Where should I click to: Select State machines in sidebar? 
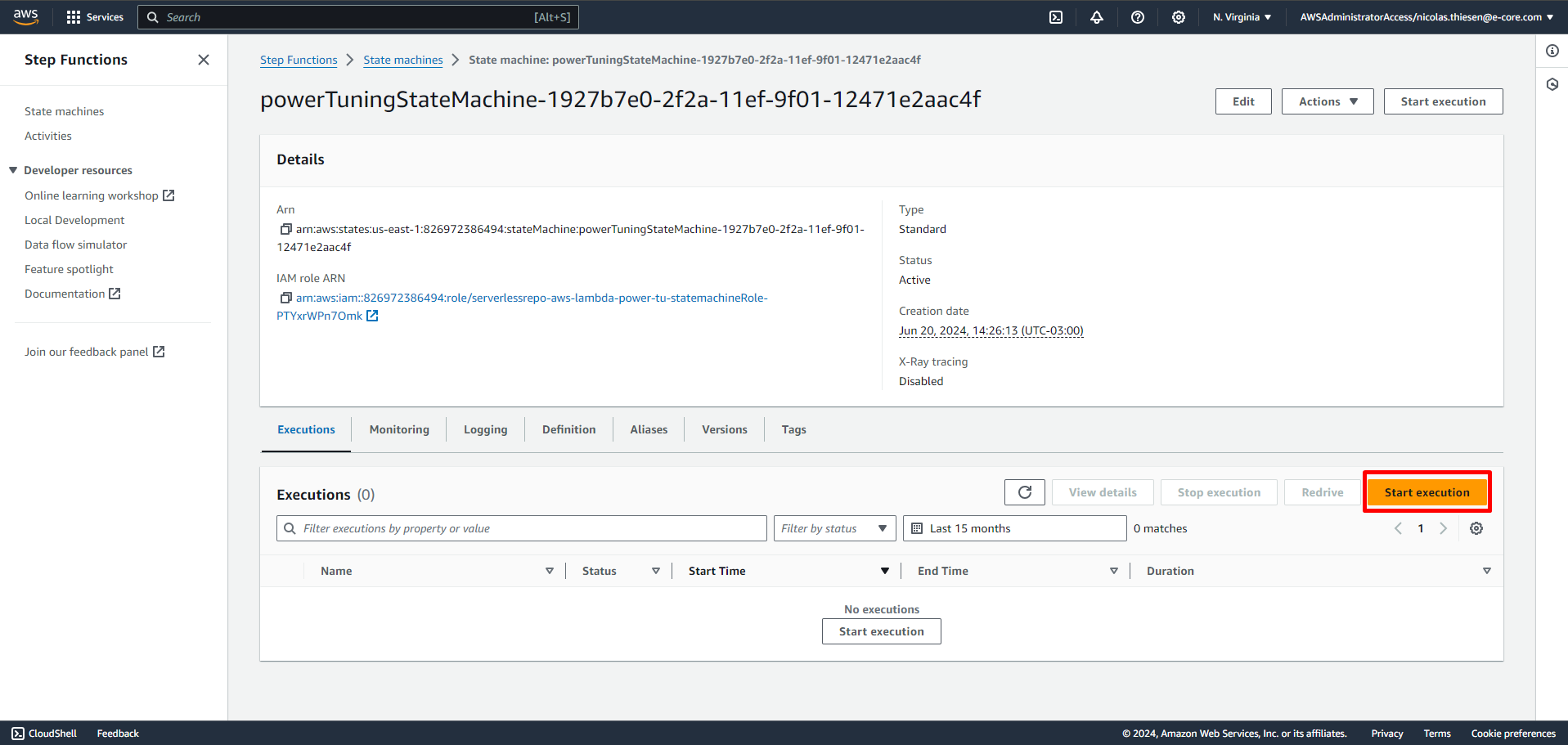65,111
